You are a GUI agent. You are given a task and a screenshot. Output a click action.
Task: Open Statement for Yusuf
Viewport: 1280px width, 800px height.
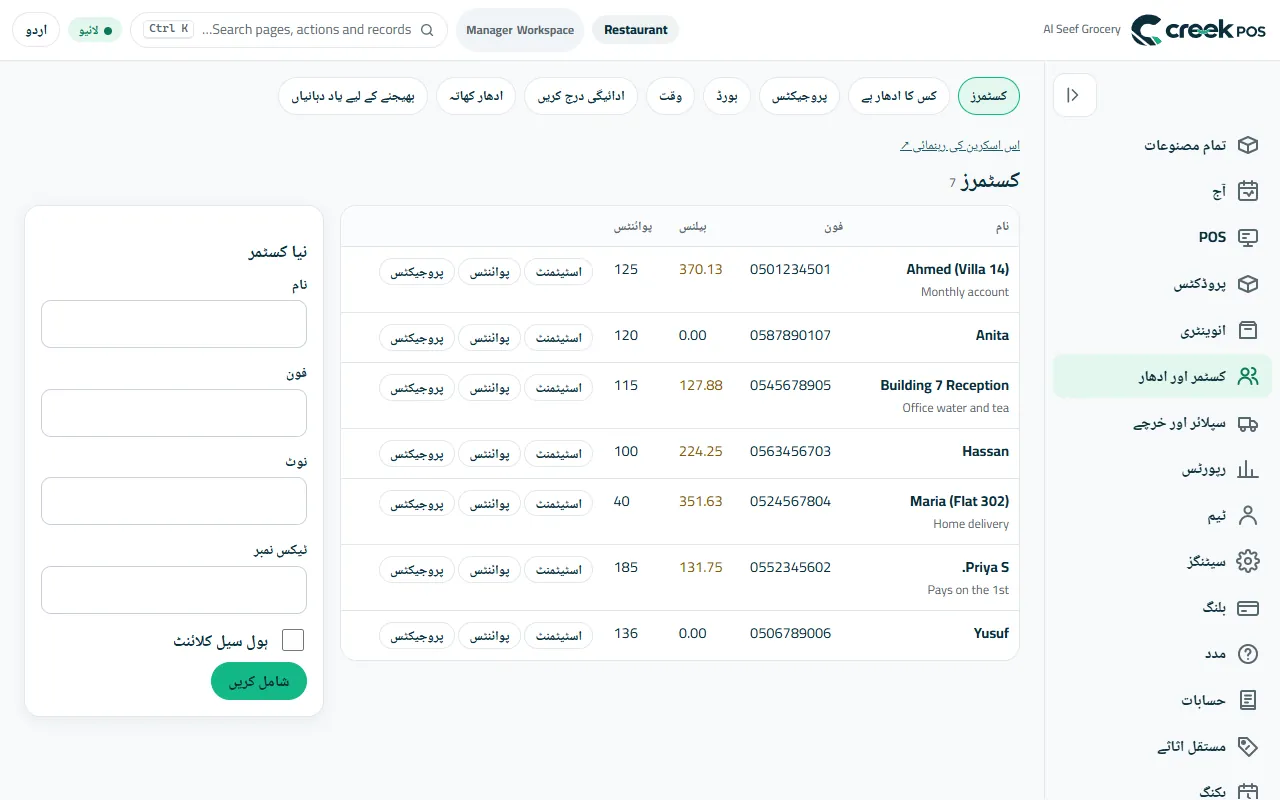[x=559, y=635]
